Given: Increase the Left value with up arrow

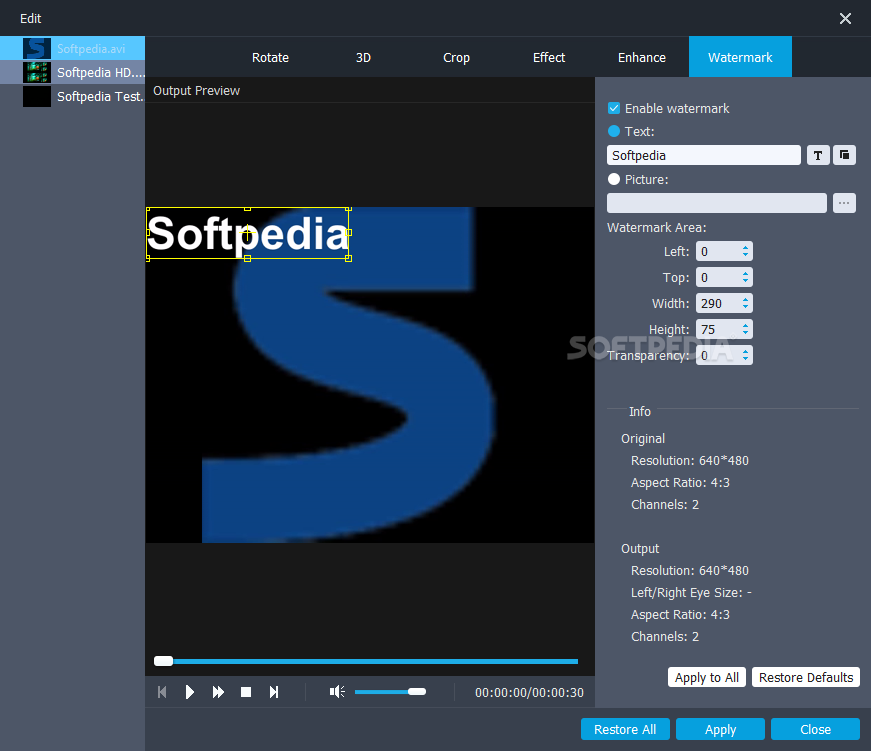Looking at the screenshot, I should coord(745,248).
